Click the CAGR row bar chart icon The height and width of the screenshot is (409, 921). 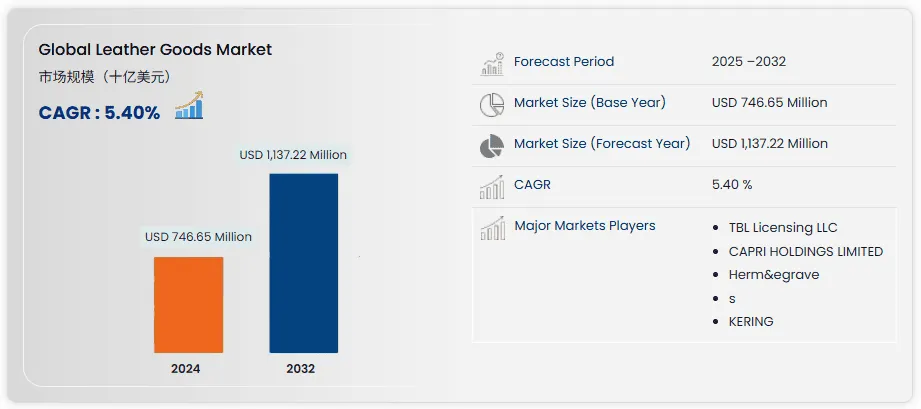click(491, 187)
